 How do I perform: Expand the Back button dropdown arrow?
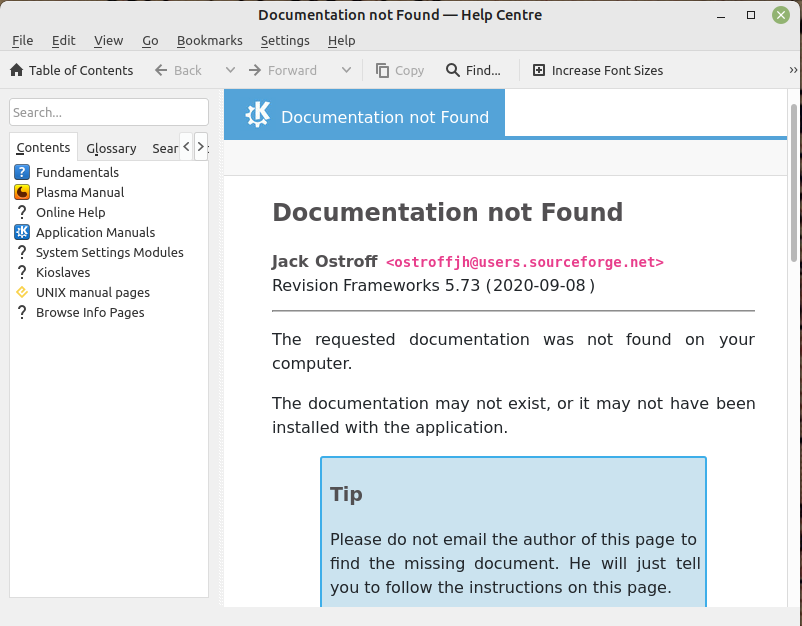229,70
